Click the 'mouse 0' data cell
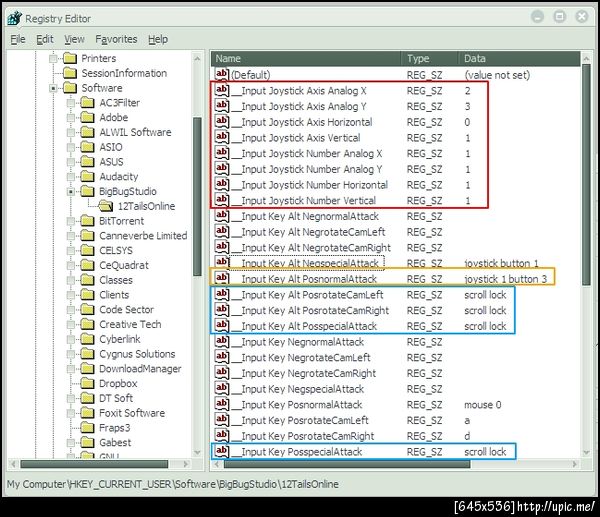The width and height of the screenshot is (600, 517). point(483,404)
